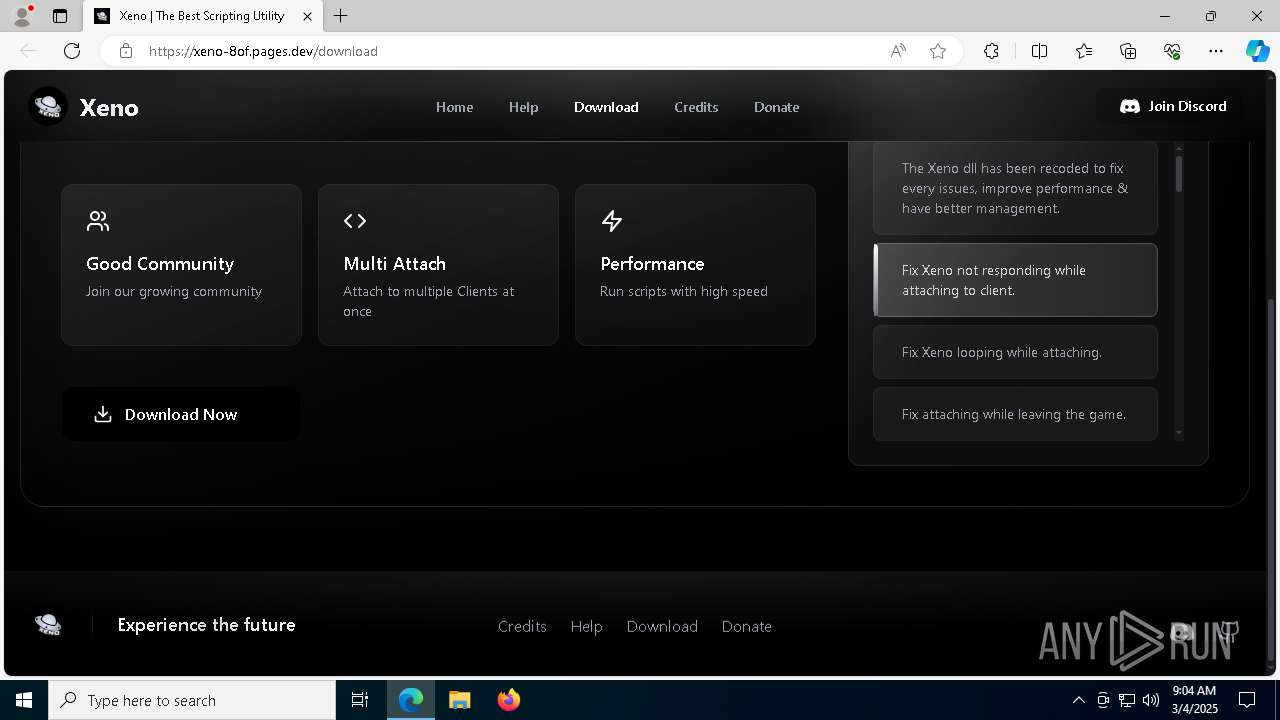Show hidden tray icons chevron
The height and width of the screenshot is (720, 1280).
point(1078,700)
